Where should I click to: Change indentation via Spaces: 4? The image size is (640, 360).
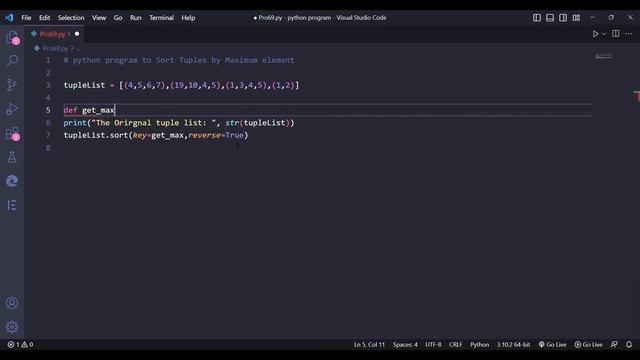click(405, 344)
